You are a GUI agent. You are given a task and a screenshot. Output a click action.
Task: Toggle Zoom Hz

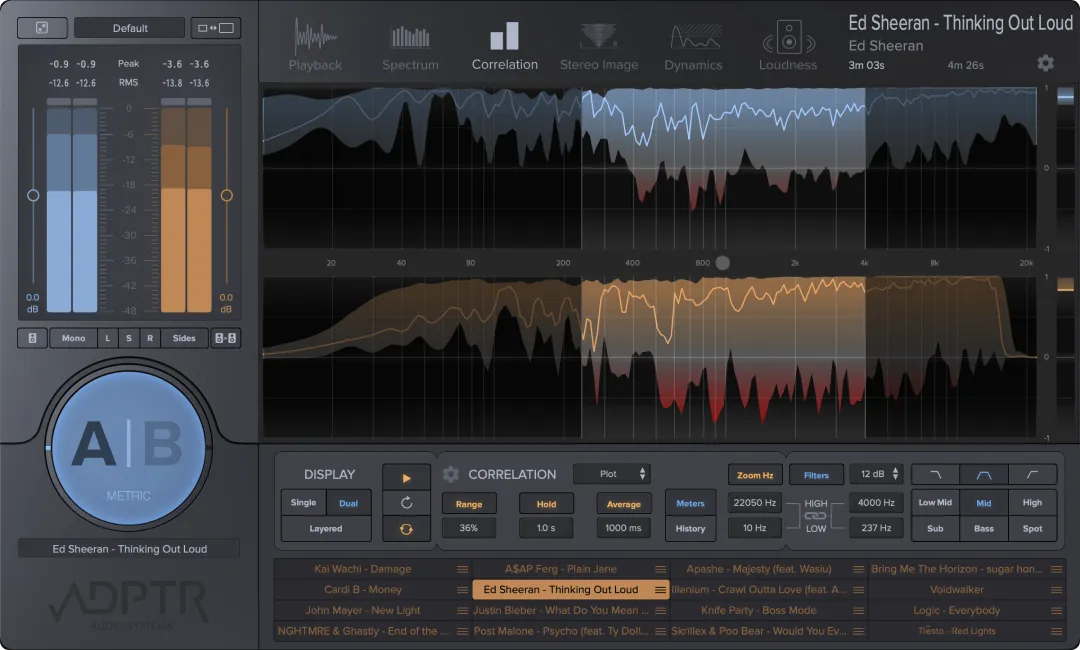[755, 475]
